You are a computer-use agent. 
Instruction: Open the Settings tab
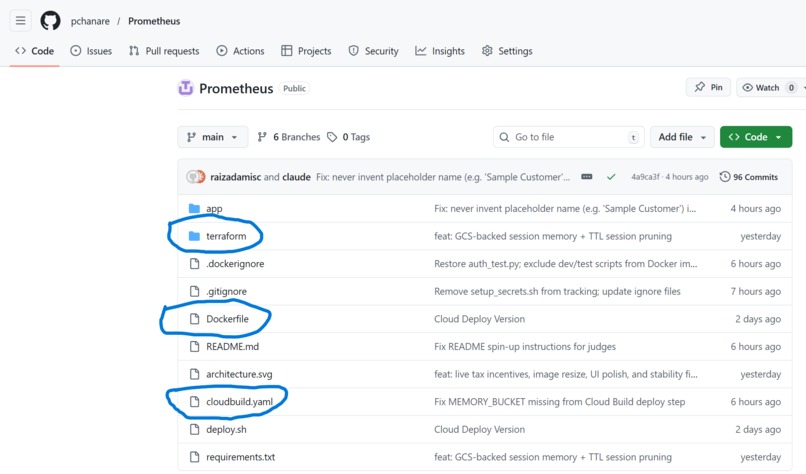click(507, 51)
